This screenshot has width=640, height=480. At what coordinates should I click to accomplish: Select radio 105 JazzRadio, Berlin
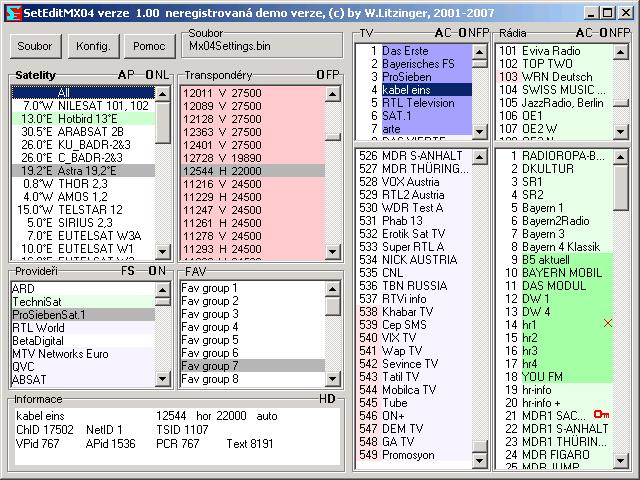coord(555,103)
